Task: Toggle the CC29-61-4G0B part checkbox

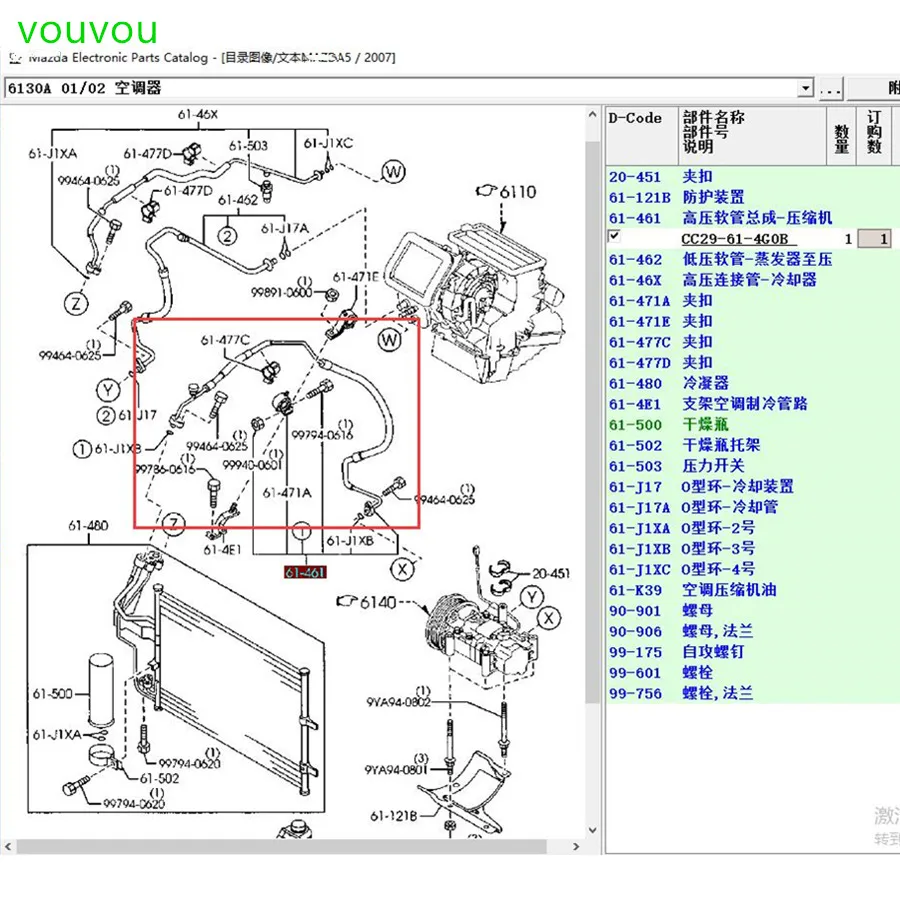Action: (x=614, y=236)
